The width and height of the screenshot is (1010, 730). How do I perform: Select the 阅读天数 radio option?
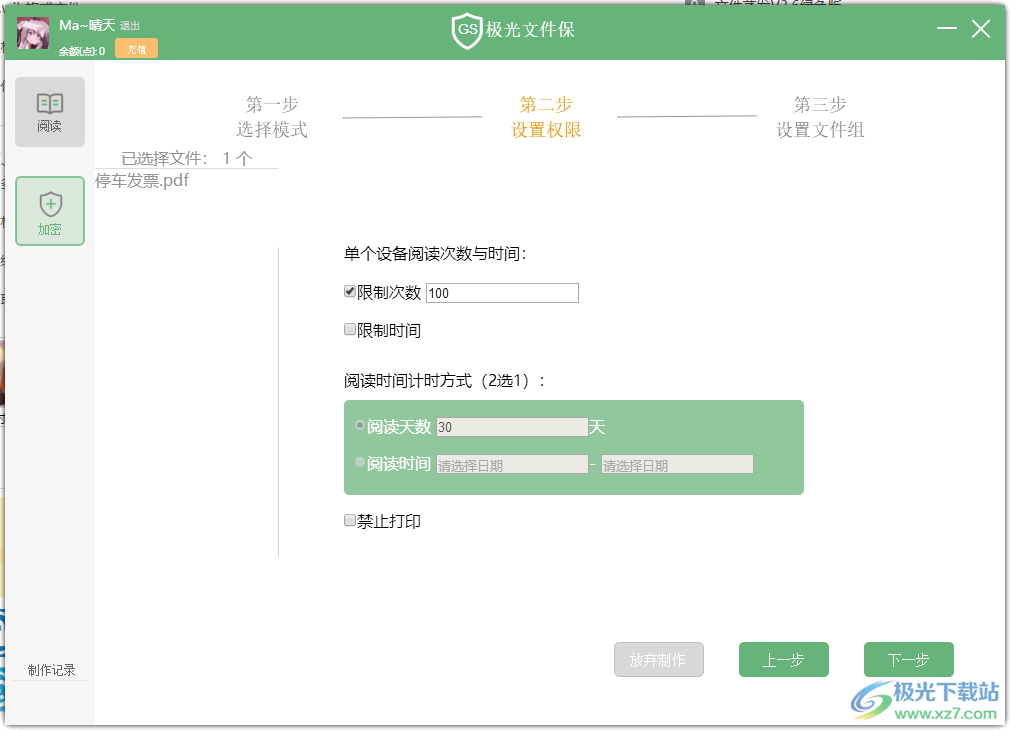tap(359, 424)
